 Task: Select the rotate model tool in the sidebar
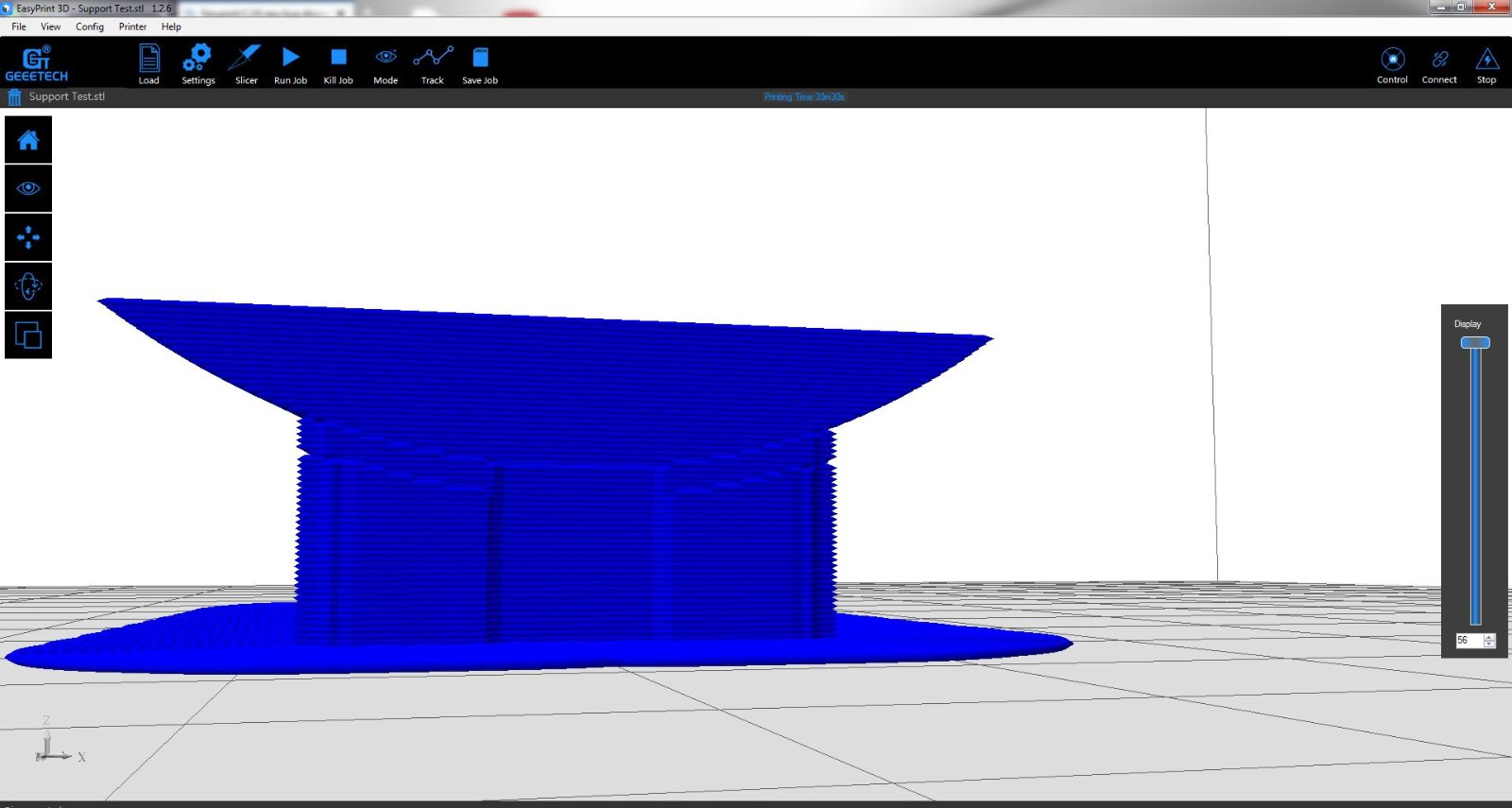pyautogui.click(x=28, y=286)
